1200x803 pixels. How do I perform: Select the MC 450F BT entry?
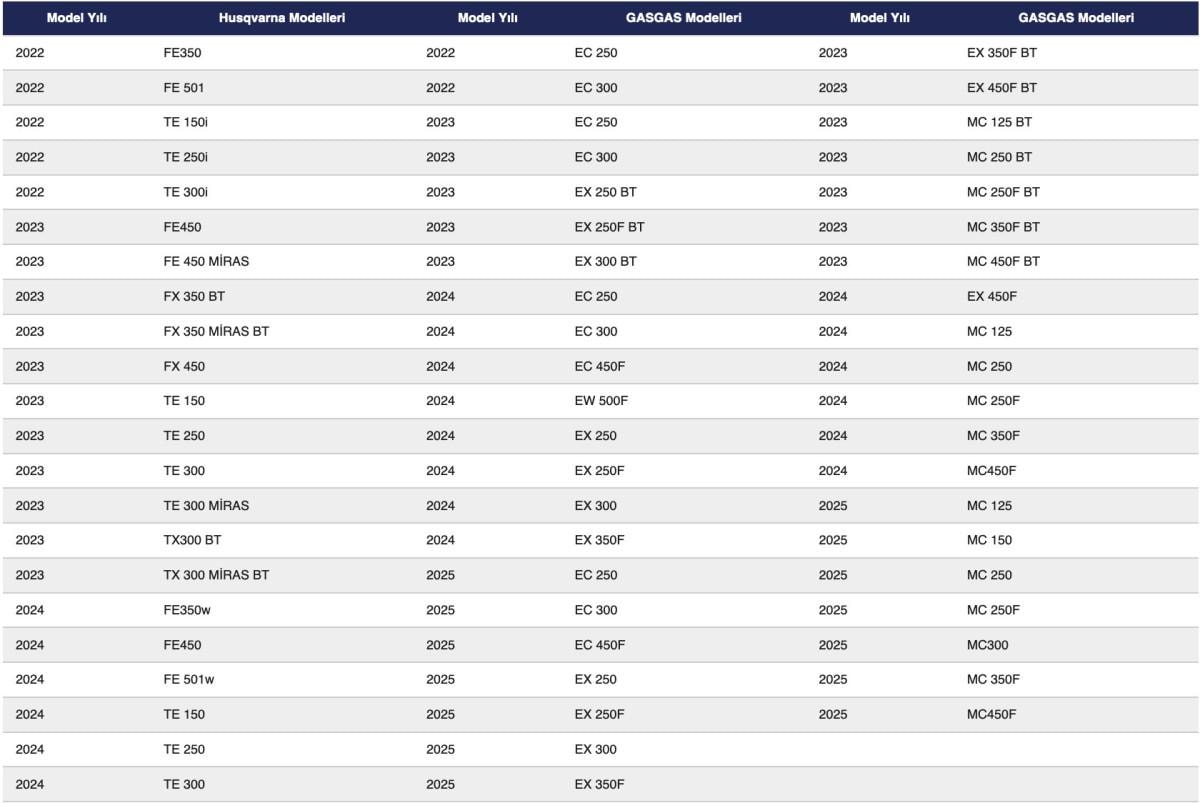click(x=1003, y=262)
